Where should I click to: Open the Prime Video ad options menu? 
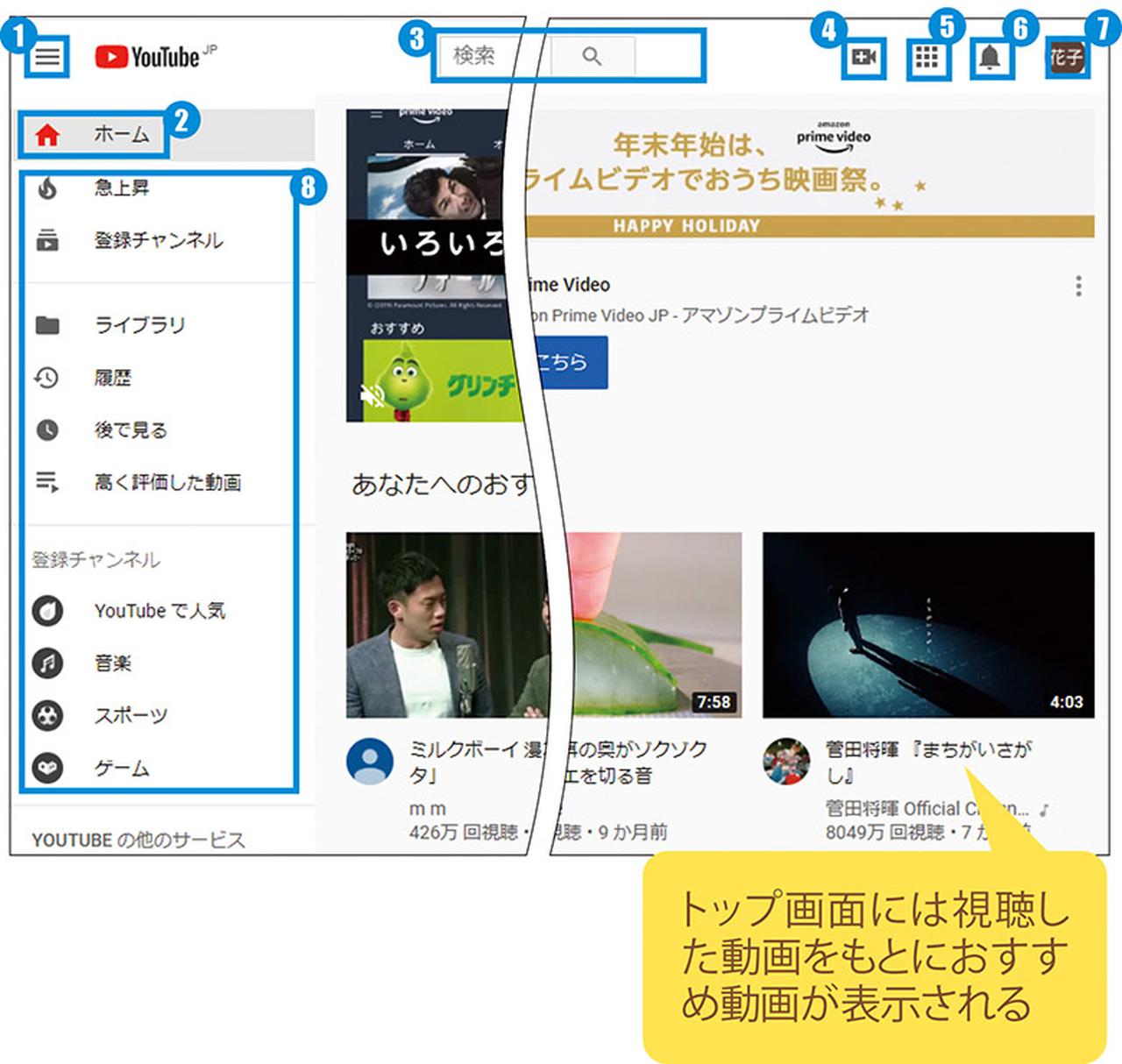click(x=1078, y=286)
